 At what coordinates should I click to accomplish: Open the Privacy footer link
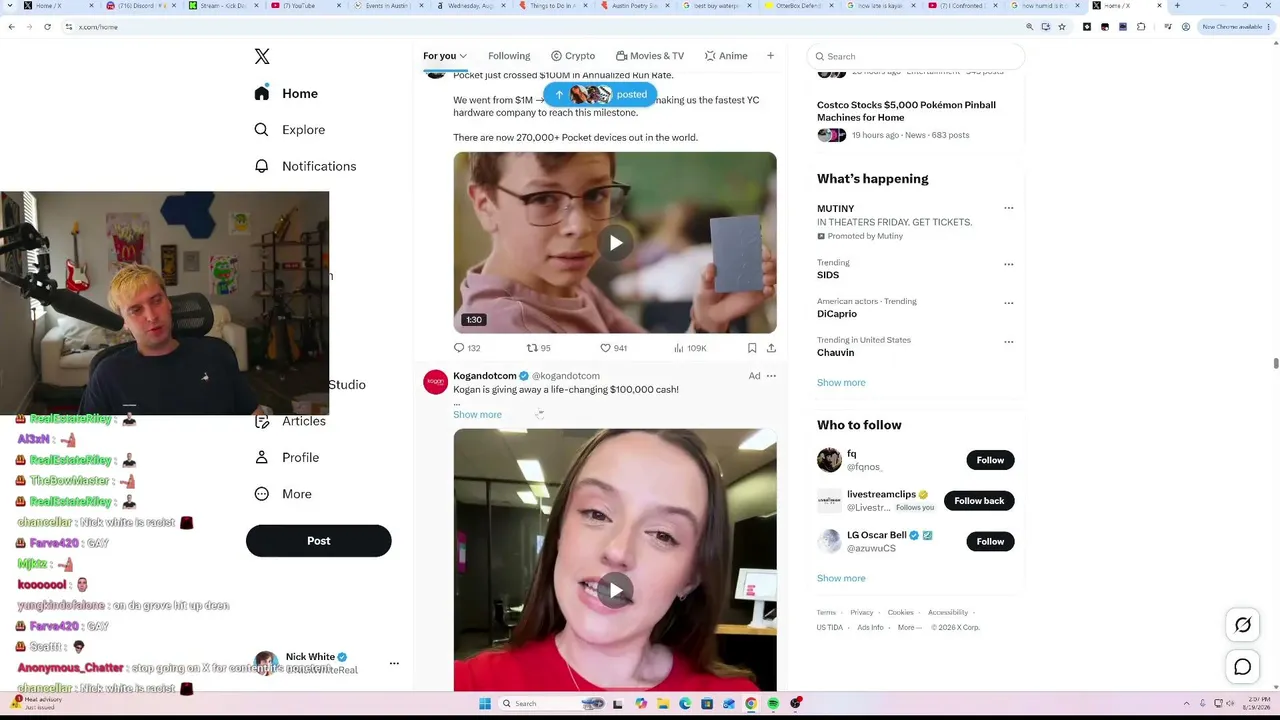(862, 612)
